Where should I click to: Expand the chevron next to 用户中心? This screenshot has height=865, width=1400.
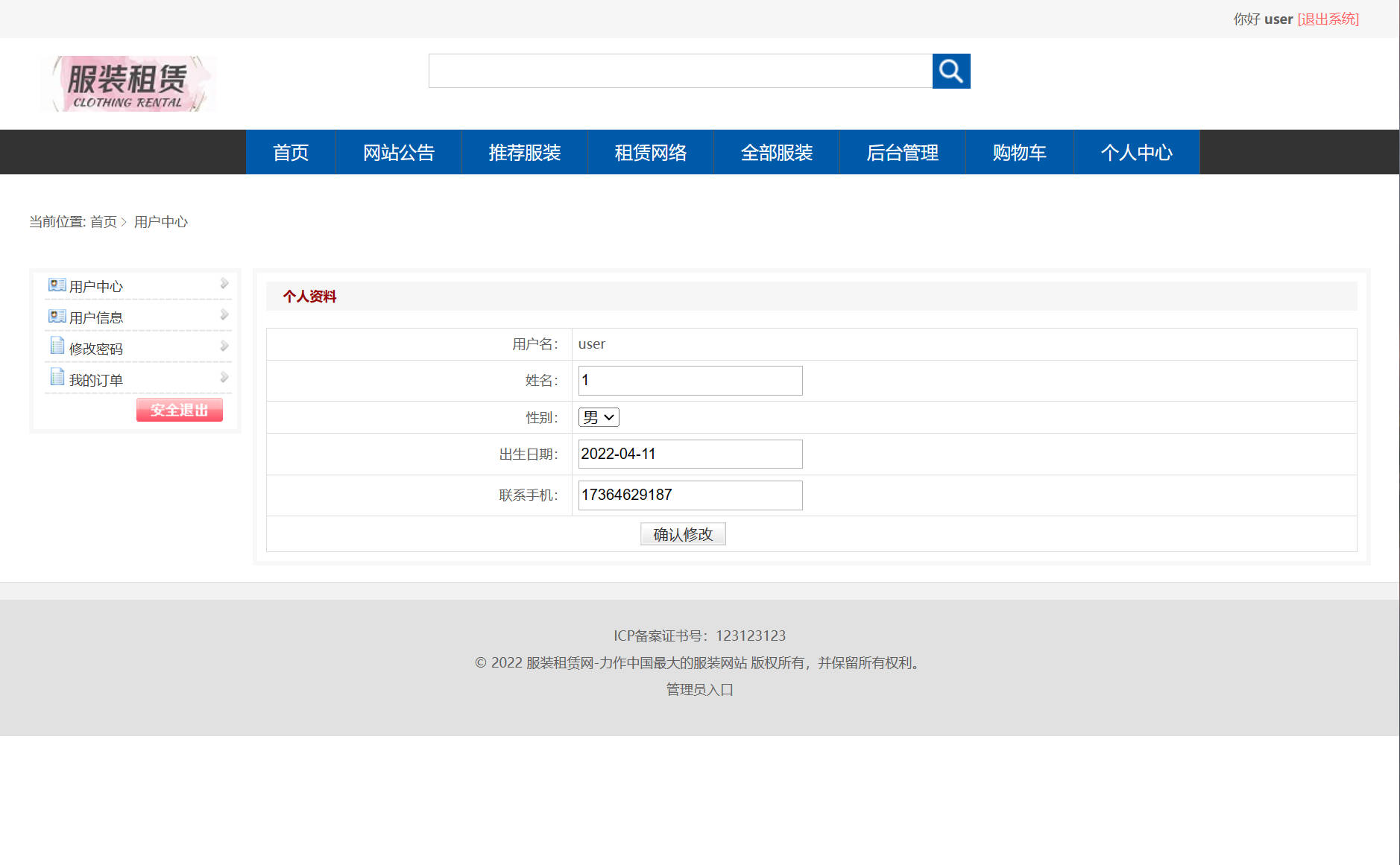[x=224, y=283]
